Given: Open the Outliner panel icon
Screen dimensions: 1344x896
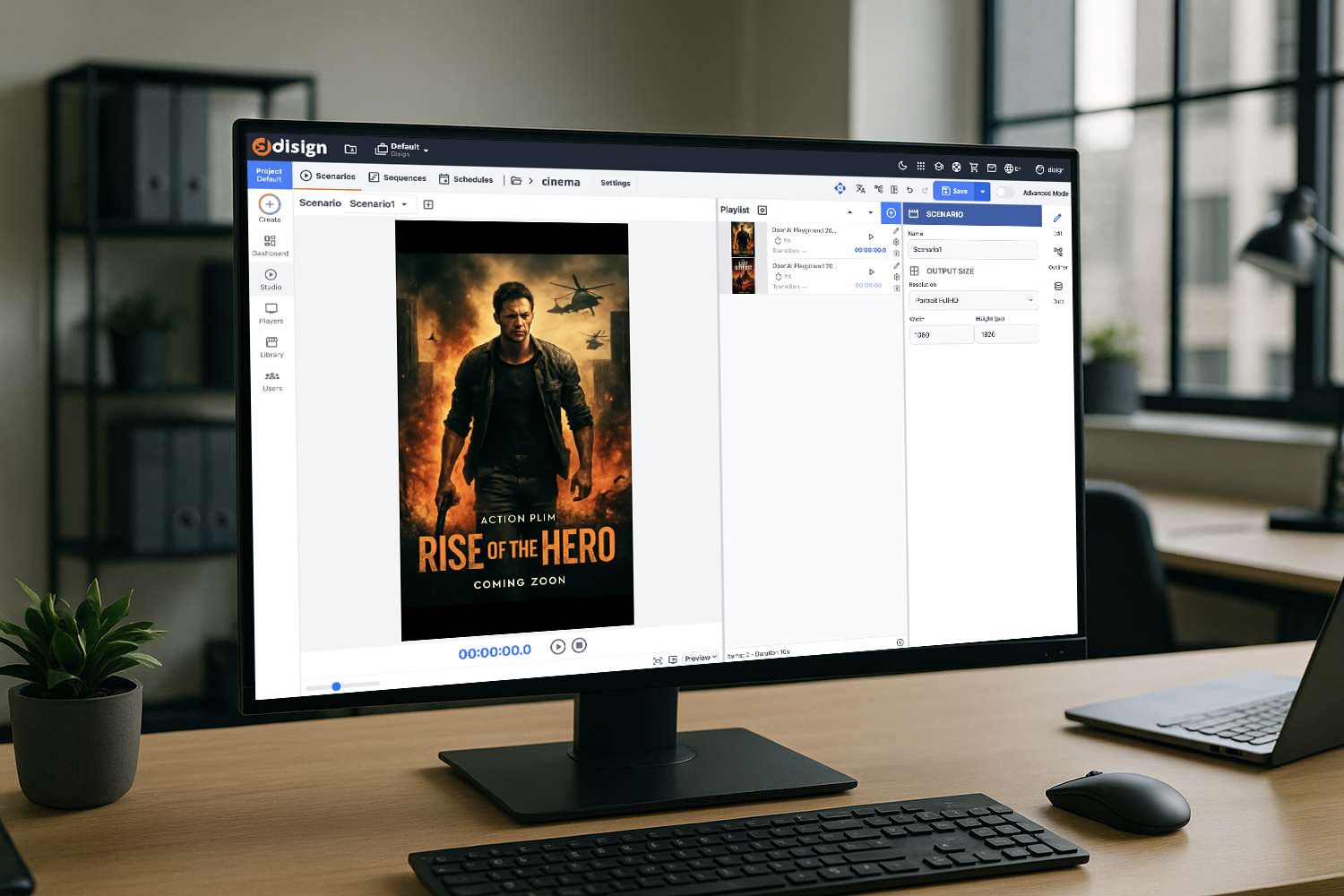Looking at the screenshot, I should pos(1058,254).
